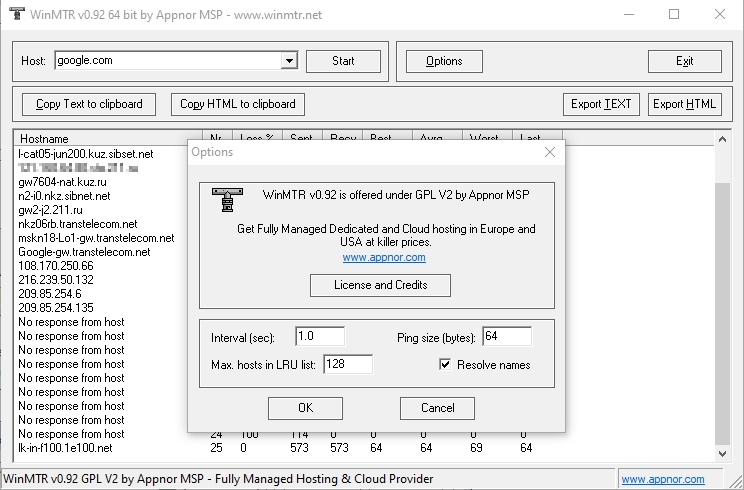The width and height of the screenshot is (744, 490).
Task: Click the Sent value 573 in the last row
Action: pos(299,448)
